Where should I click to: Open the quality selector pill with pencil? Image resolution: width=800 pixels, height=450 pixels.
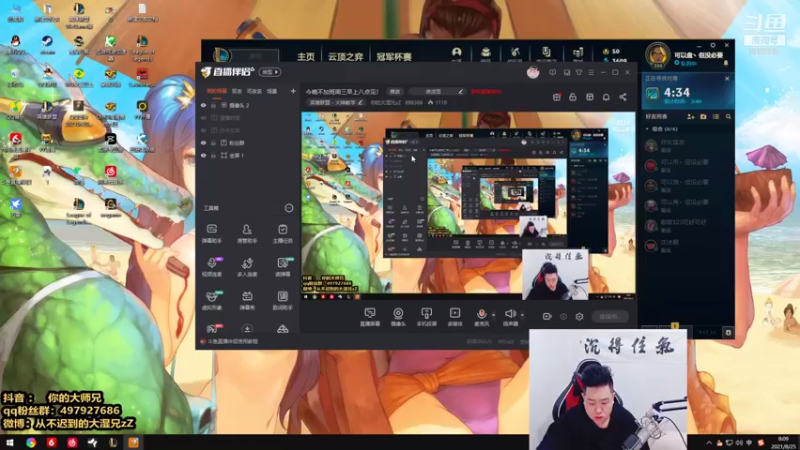click(x=438, y=92)
